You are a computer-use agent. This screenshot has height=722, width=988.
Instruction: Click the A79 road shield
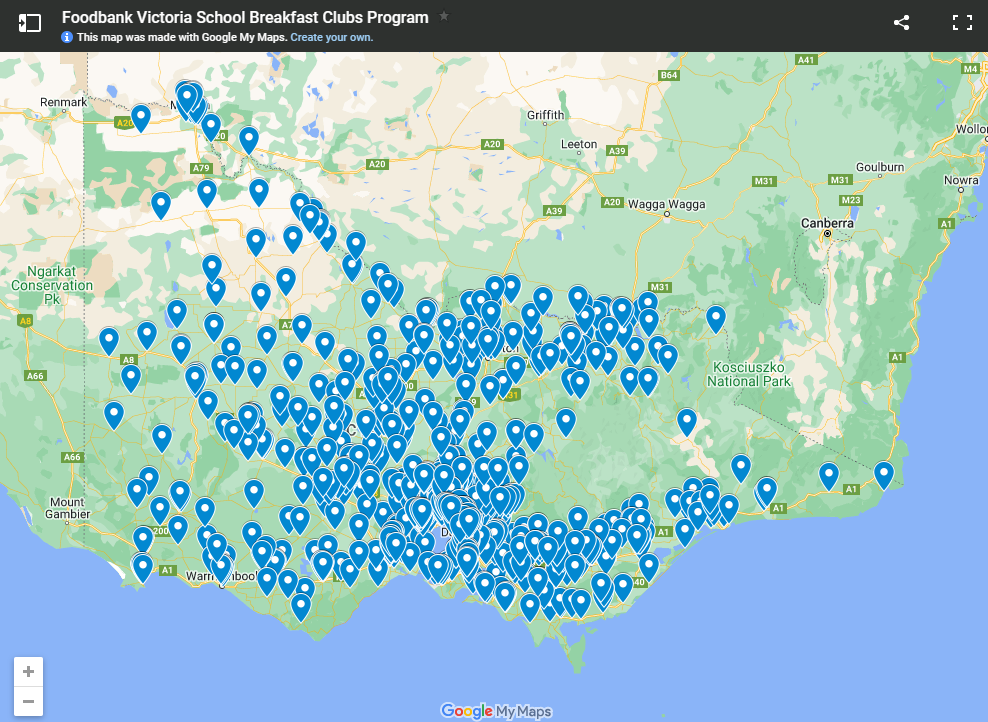201,168
